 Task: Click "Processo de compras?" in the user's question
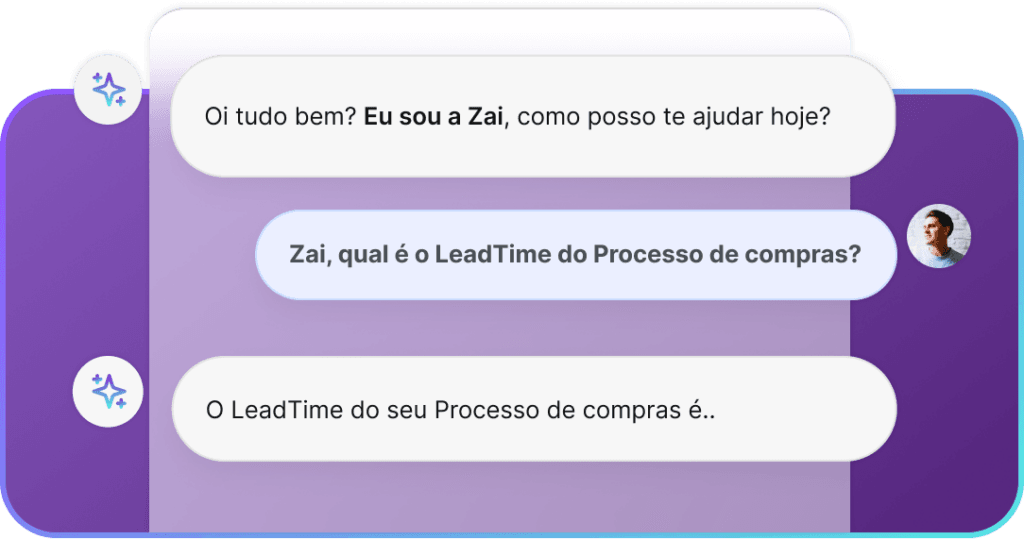tap(727, 254)
